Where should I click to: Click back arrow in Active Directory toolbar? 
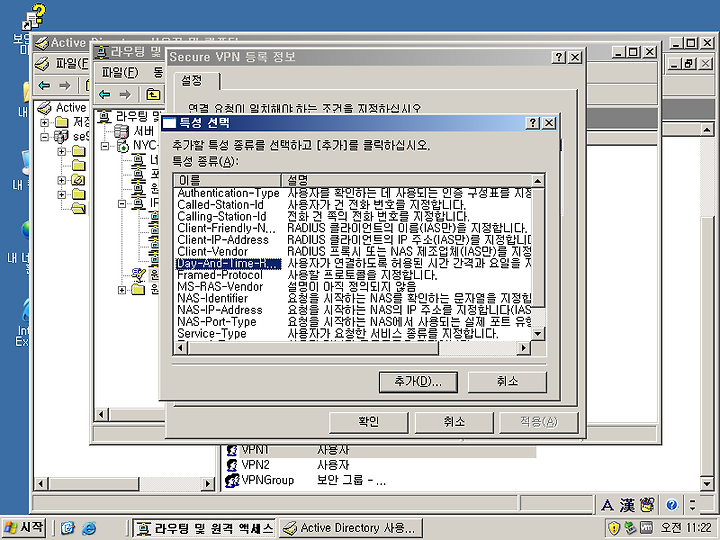click(45, 85)
